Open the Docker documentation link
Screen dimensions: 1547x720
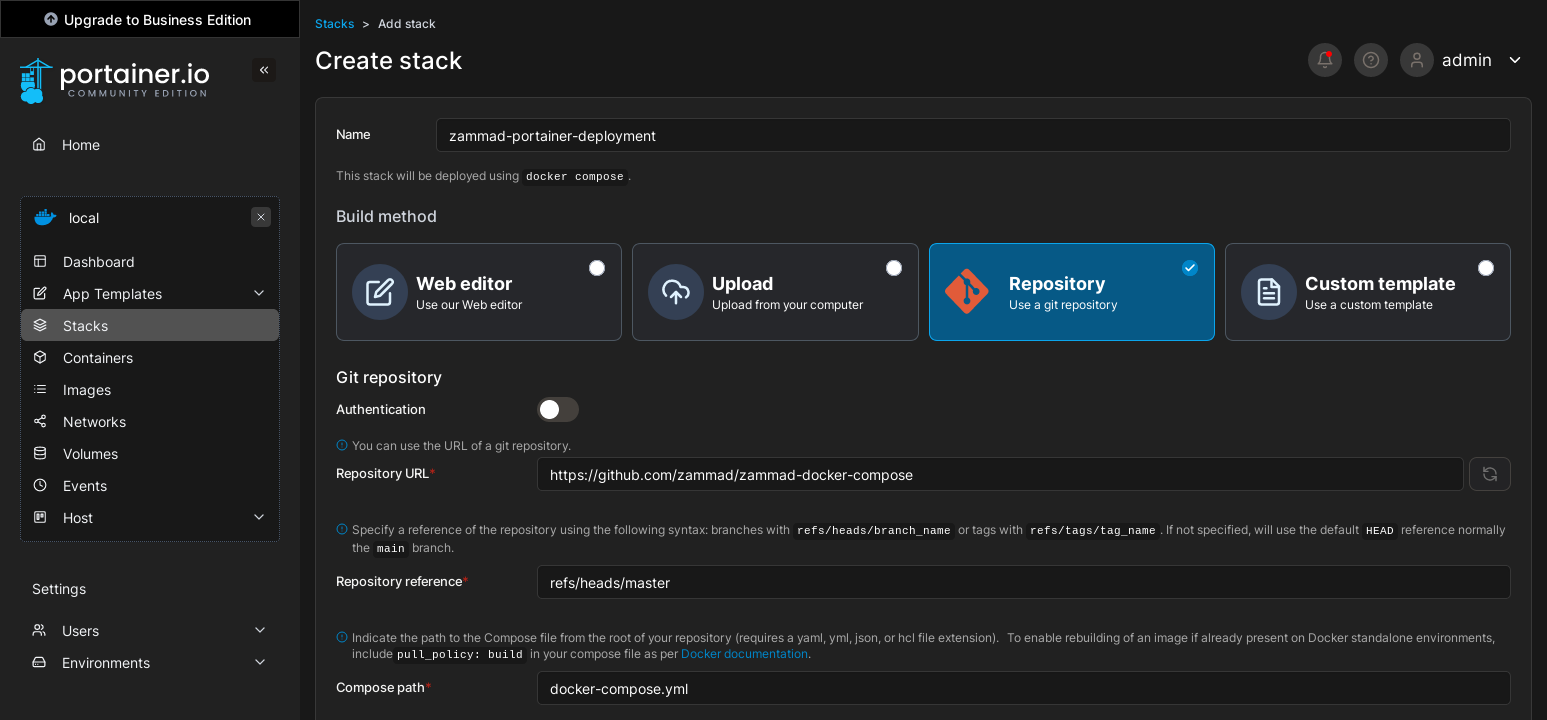(744, 654)
